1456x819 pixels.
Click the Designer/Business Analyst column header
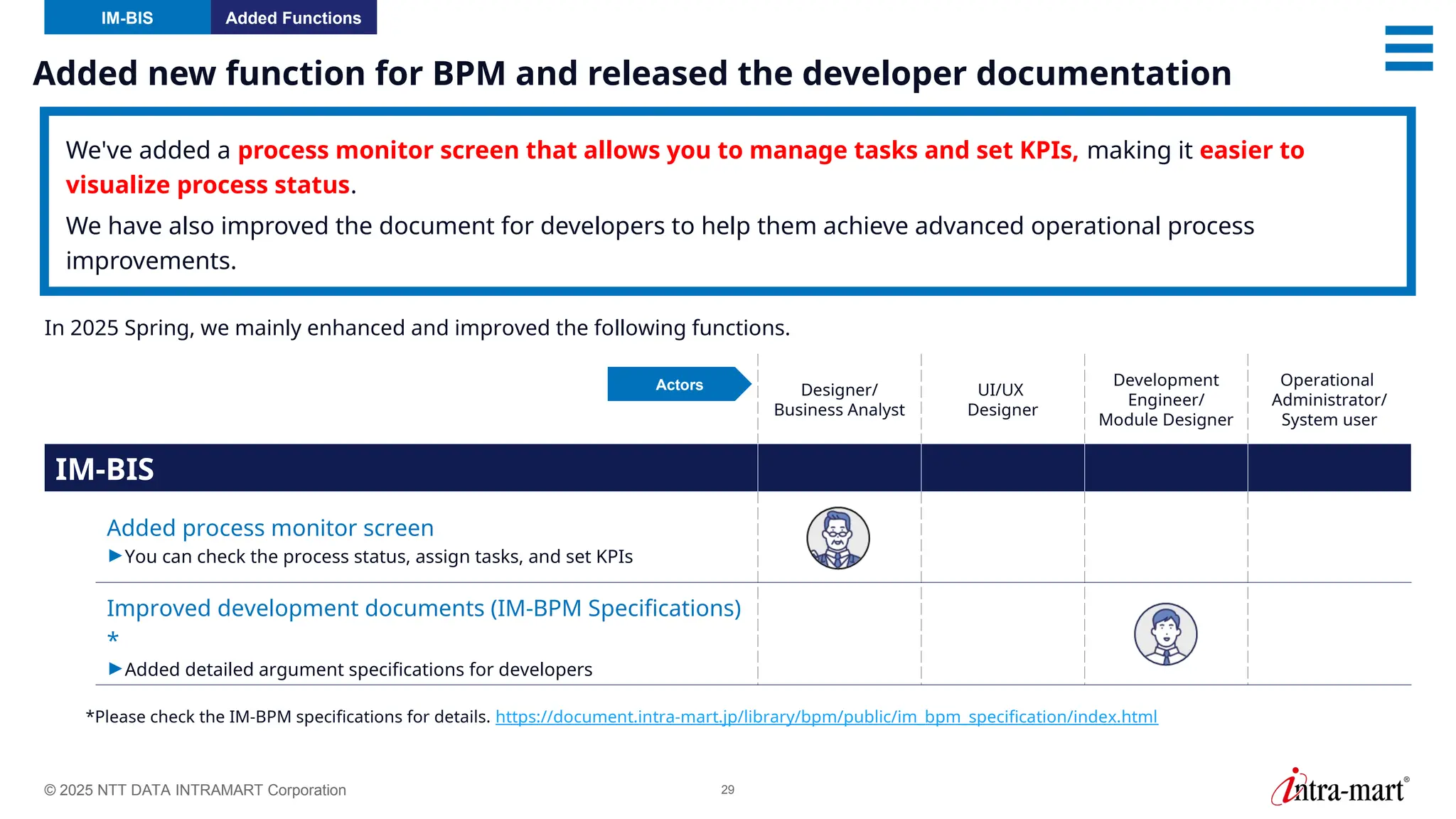point(839,400)
